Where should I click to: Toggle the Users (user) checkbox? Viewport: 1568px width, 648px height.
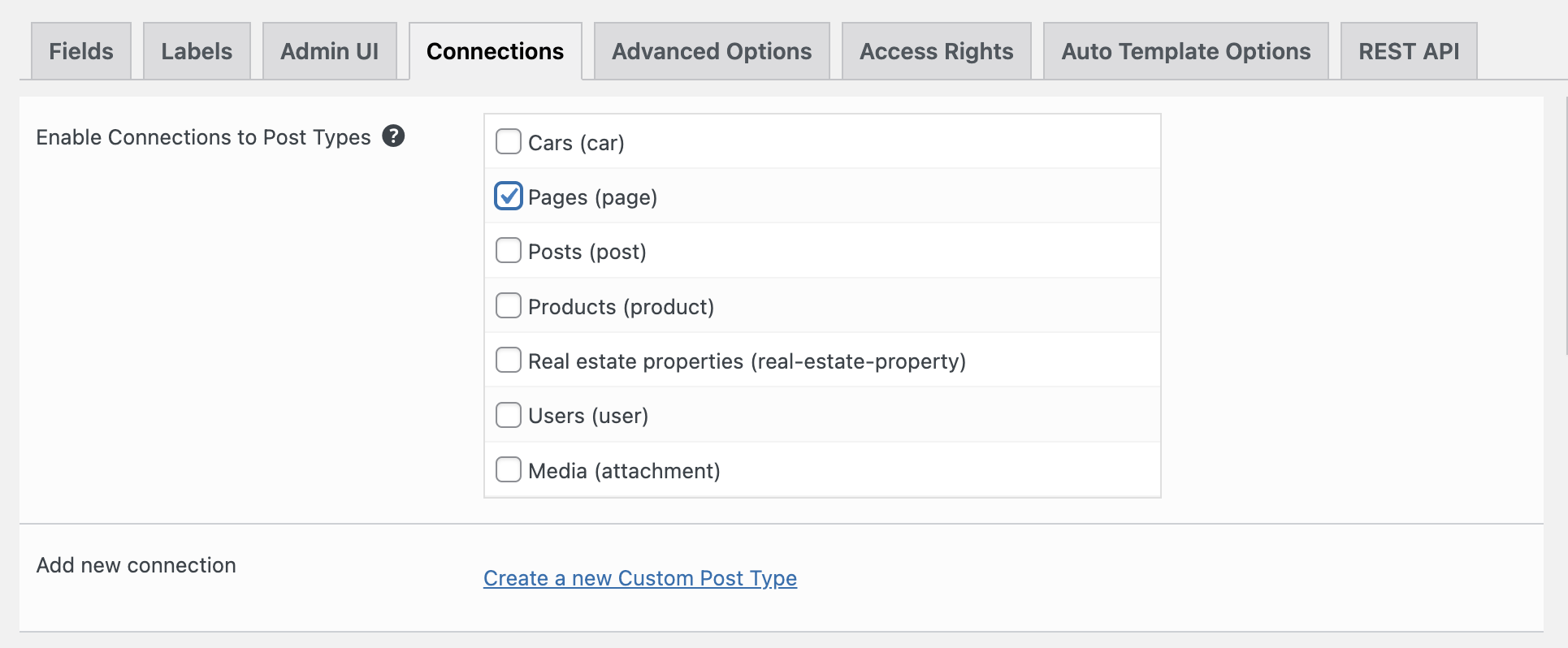[x=509, y=415]
